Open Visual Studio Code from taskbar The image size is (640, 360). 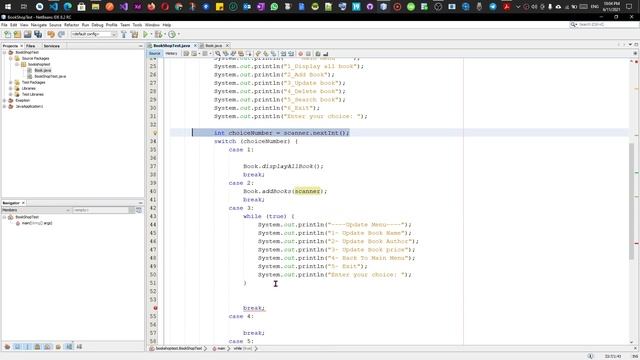pos(53,7)
